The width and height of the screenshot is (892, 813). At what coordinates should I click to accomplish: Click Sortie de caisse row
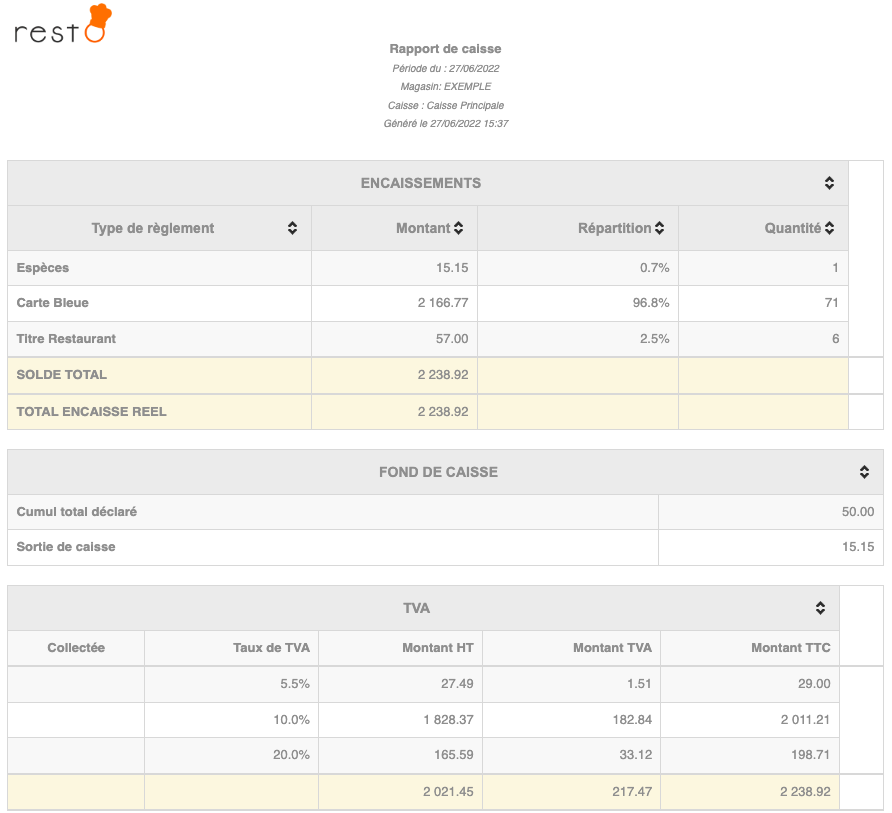click(x=66, y=547)
